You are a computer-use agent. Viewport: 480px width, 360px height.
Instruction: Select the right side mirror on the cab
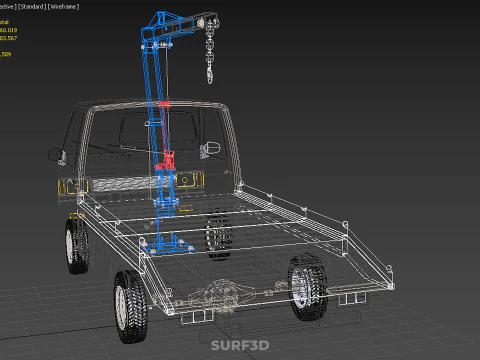coord(210,149)
